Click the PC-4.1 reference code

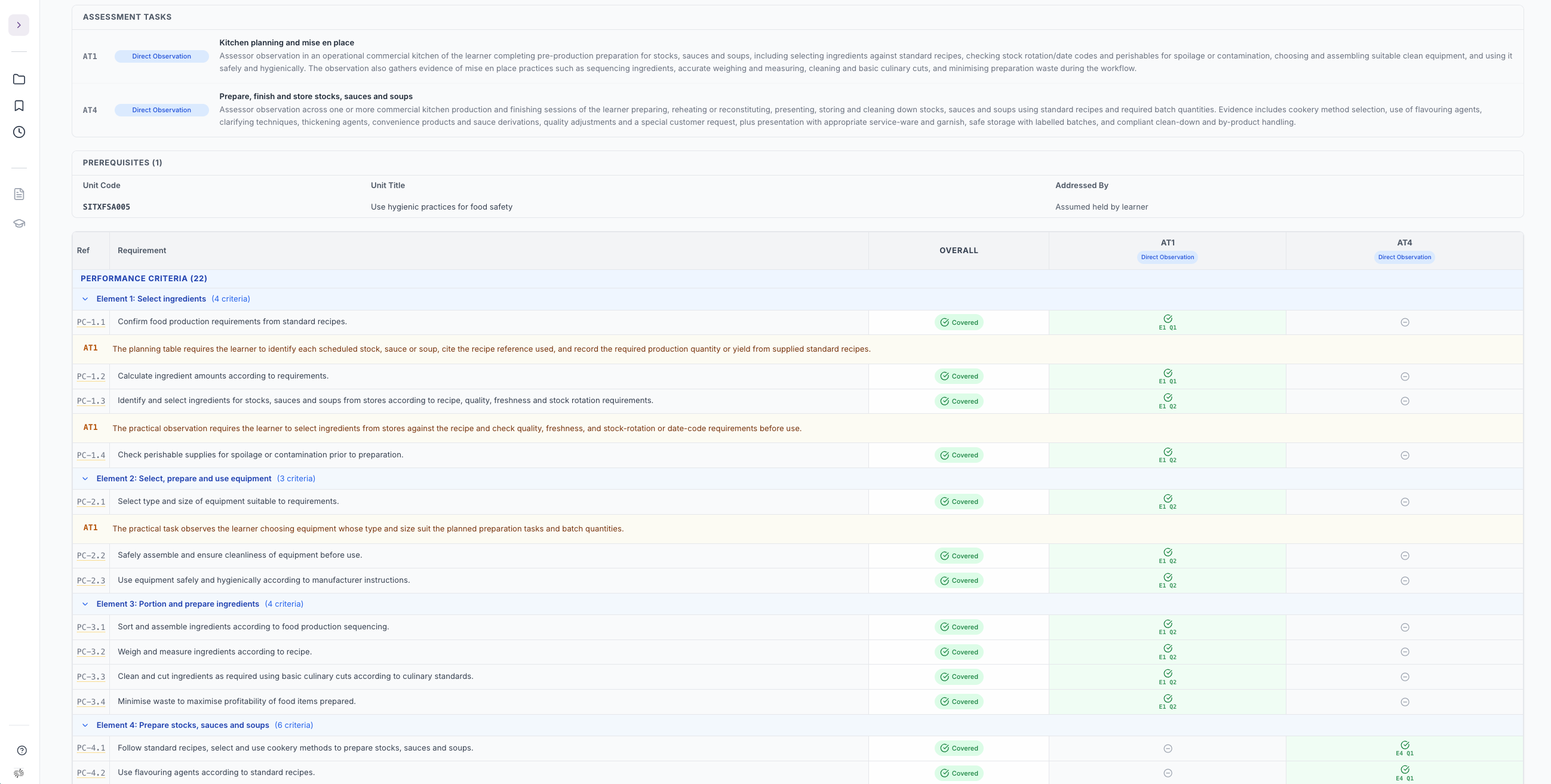click(91, 749)
